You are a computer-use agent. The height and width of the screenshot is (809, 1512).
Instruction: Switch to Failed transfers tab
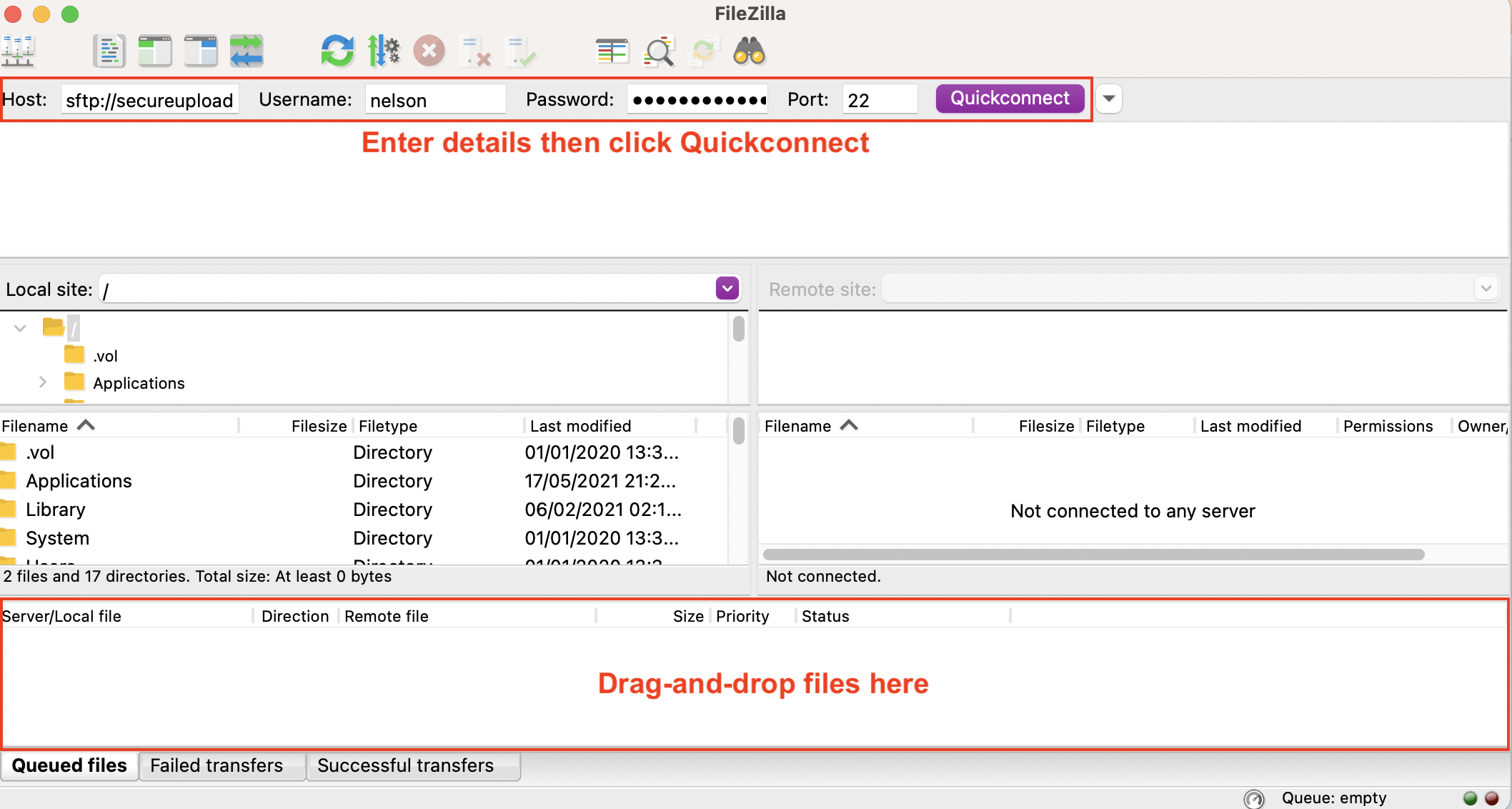(x=217, y=765)
